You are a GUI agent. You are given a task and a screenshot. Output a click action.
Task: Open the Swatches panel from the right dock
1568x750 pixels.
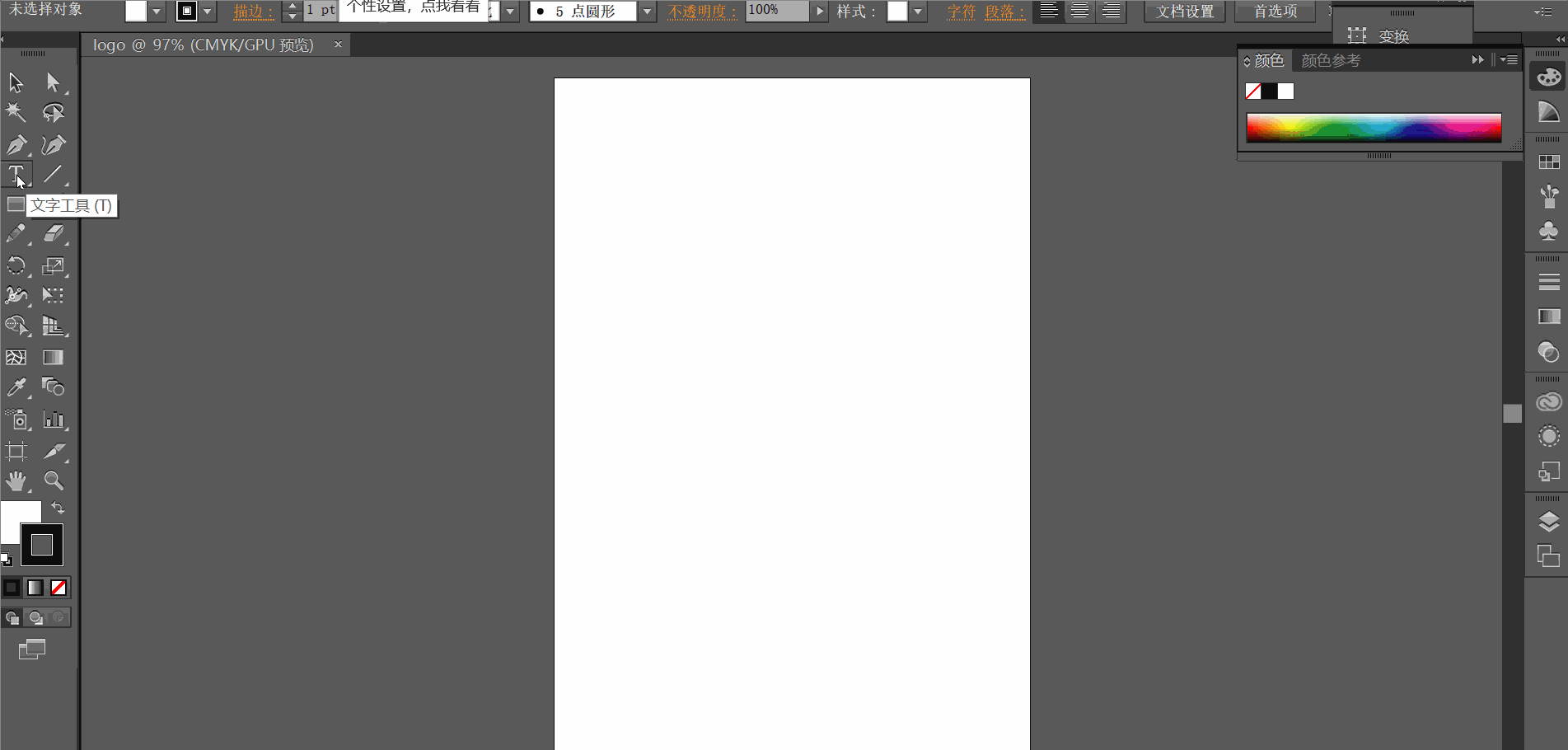point(1548,162)
